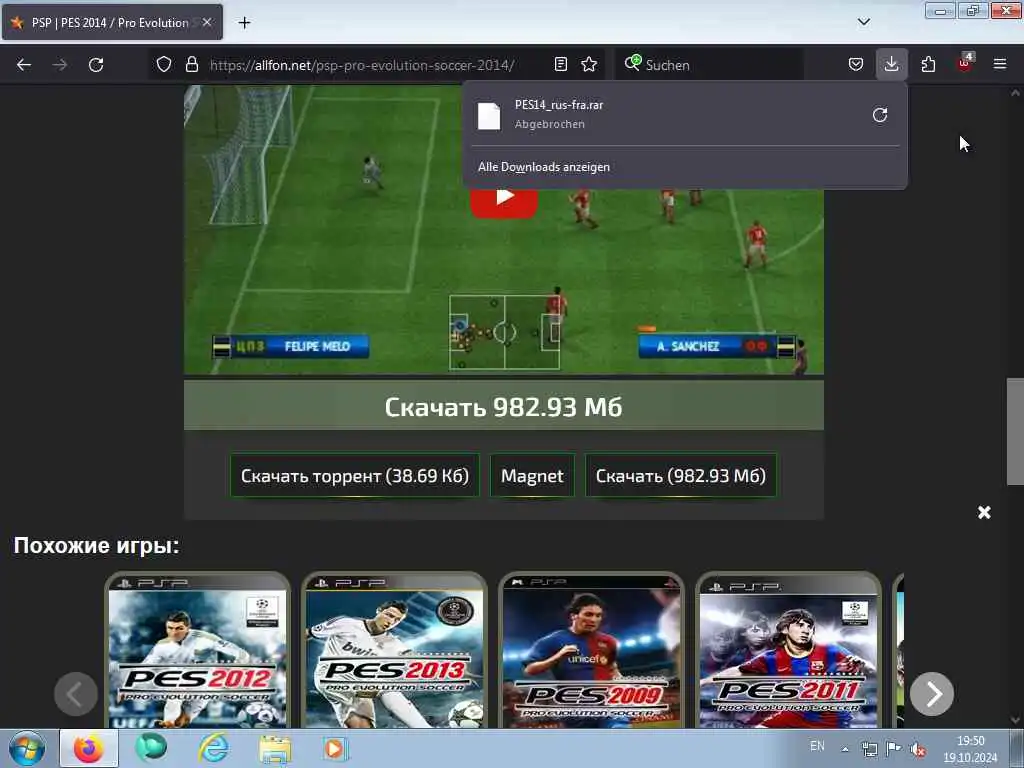Click the Похожие игры heading
This screenshot has height=768, width=1024.
pyautogui.click(x=97, y=545)
